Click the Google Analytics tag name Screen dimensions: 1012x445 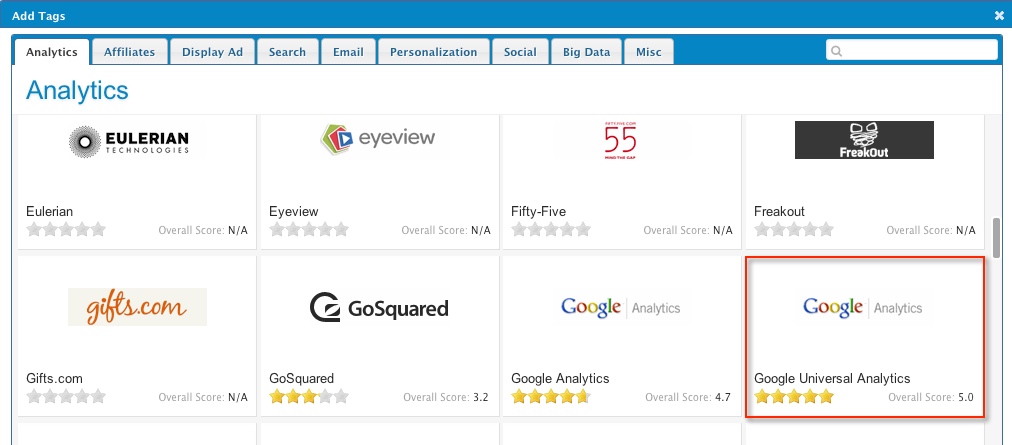[560, 378]
